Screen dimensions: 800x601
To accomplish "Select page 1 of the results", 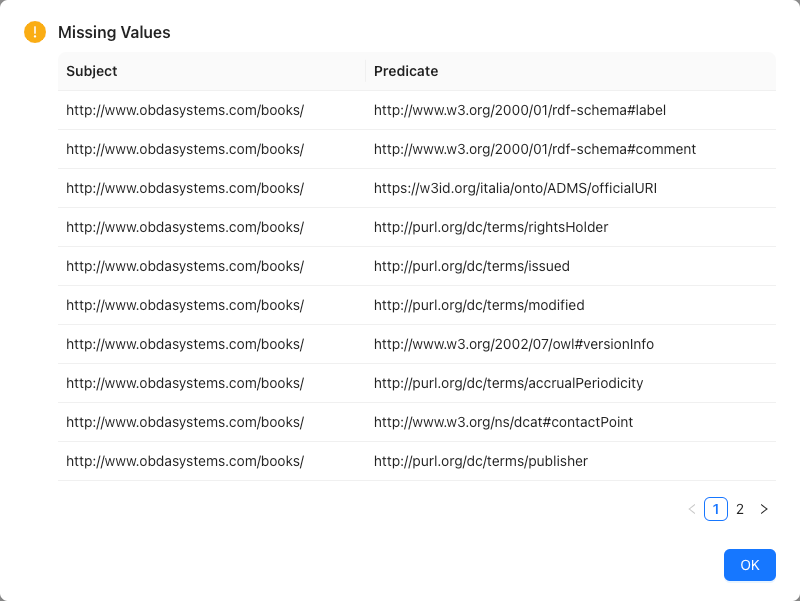I will click(716, 509).
